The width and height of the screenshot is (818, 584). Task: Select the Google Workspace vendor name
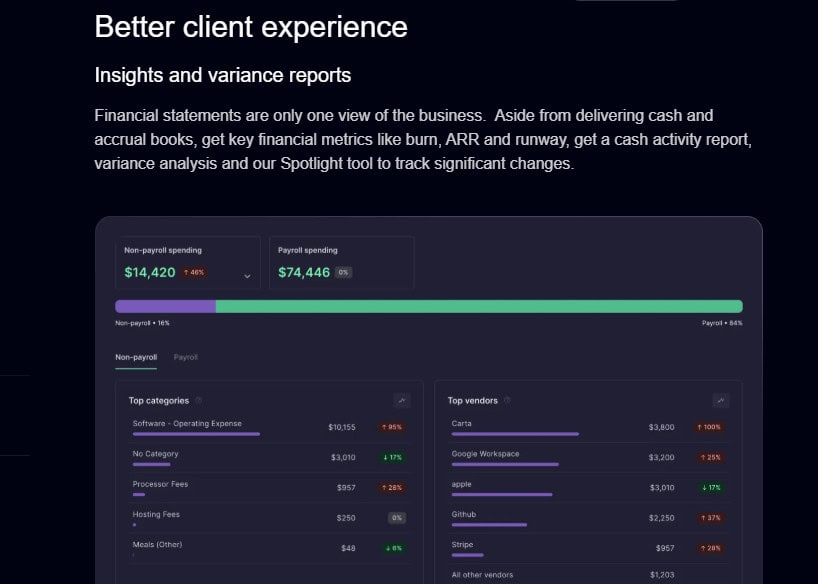point(486,454)
